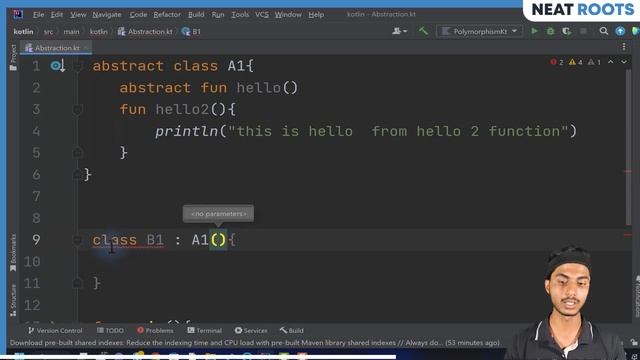Click the editor vertical scrollbar
The image size is (640, 360).
pos(629,147)
